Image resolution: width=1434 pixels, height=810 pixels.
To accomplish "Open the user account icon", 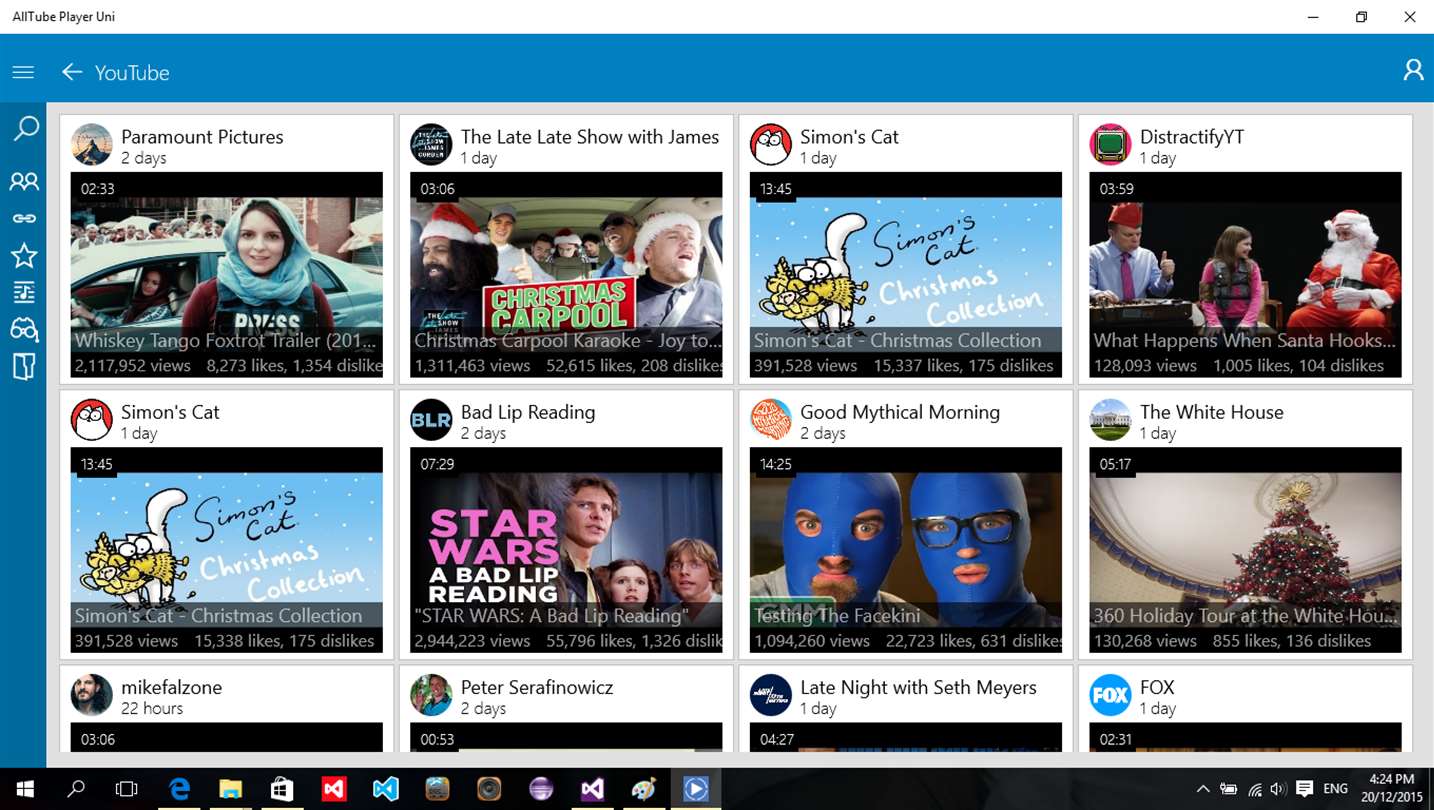I will pyautogui.click(x=1413, y=70).
